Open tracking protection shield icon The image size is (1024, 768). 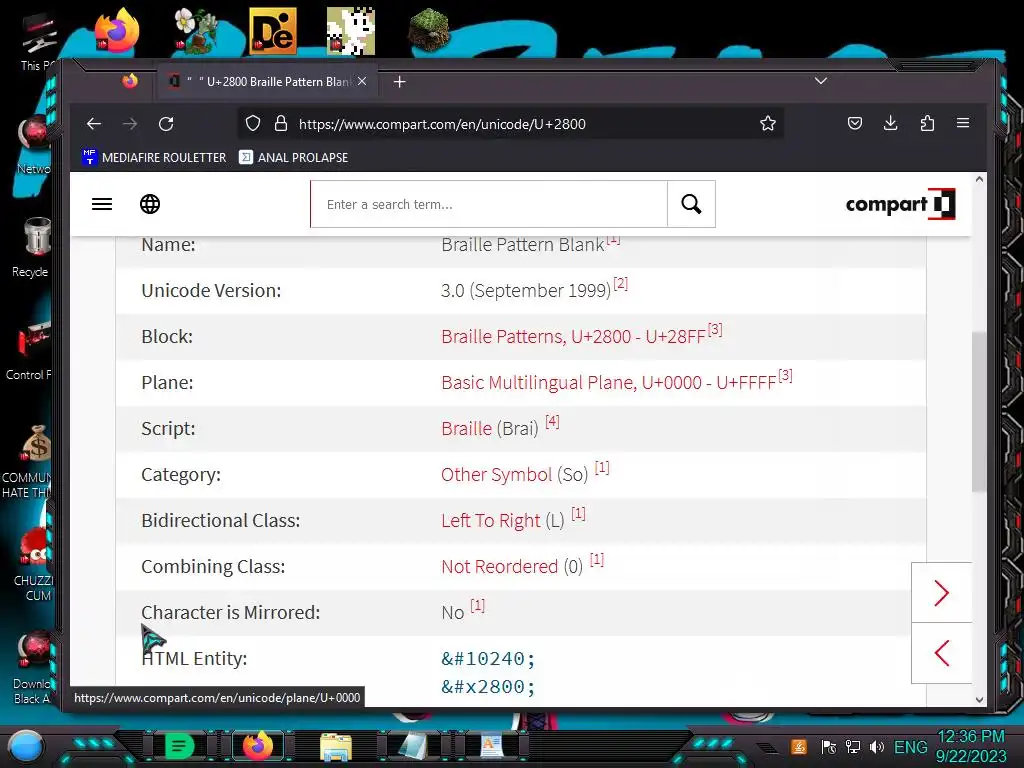coord(253,123)
